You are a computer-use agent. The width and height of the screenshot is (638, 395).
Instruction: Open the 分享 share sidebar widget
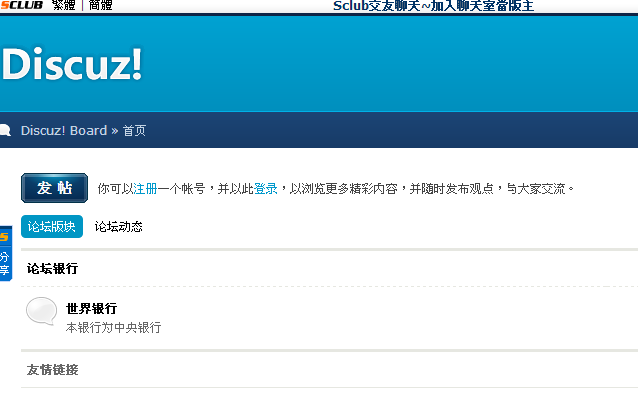click(x=4, y=263)
